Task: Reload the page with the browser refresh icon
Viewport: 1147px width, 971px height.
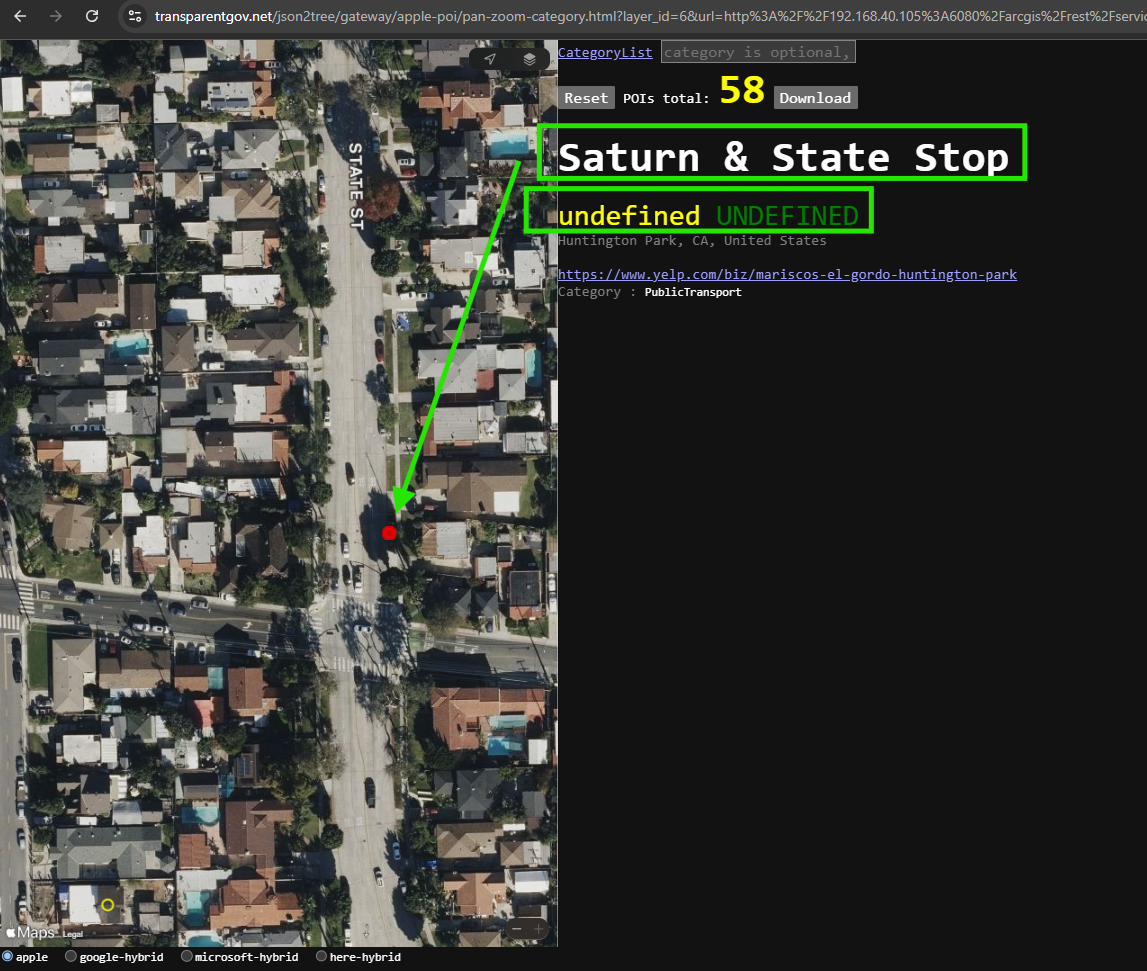Action: 92,16
